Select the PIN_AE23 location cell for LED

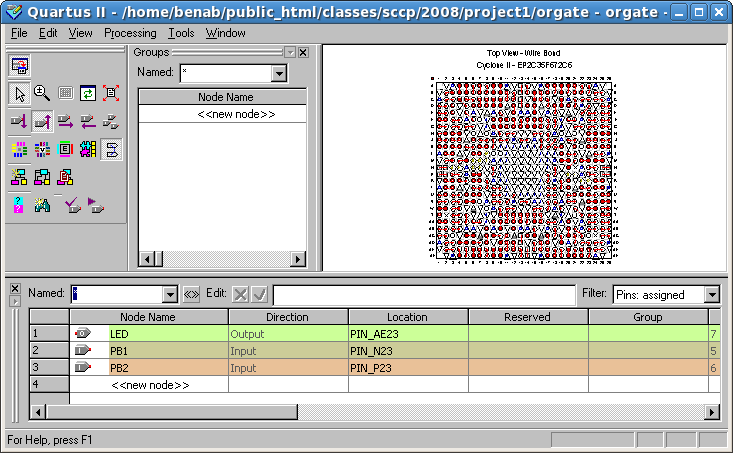pos(407,333)
